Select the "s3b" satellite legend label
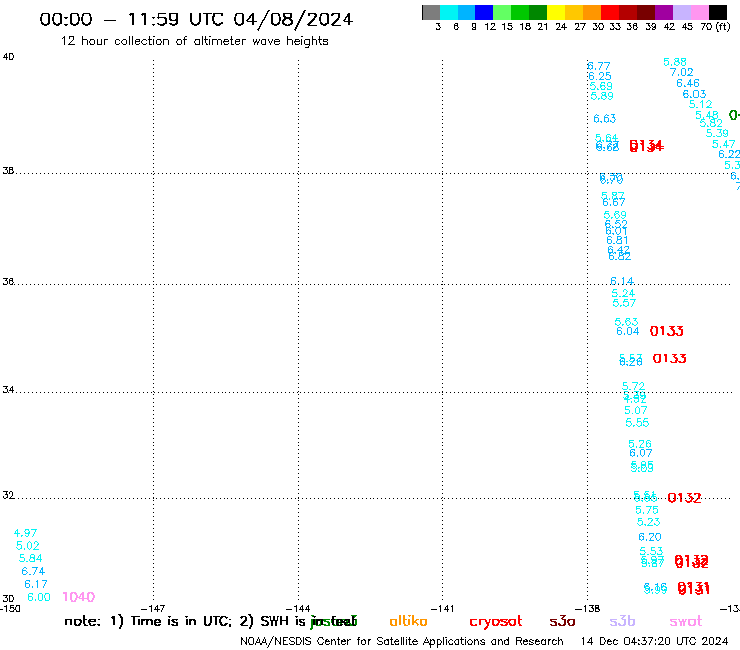 pyautogui.click(x=622, y=621)
